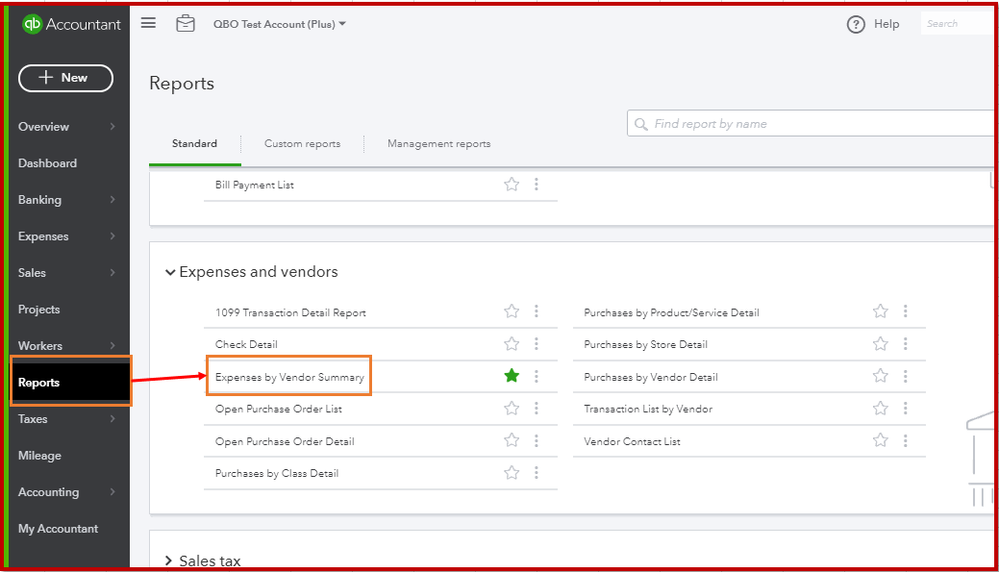This screenshot has width=999, height=572.
Task: Click the Help question mark icon
Action: [x=856, y=25]
